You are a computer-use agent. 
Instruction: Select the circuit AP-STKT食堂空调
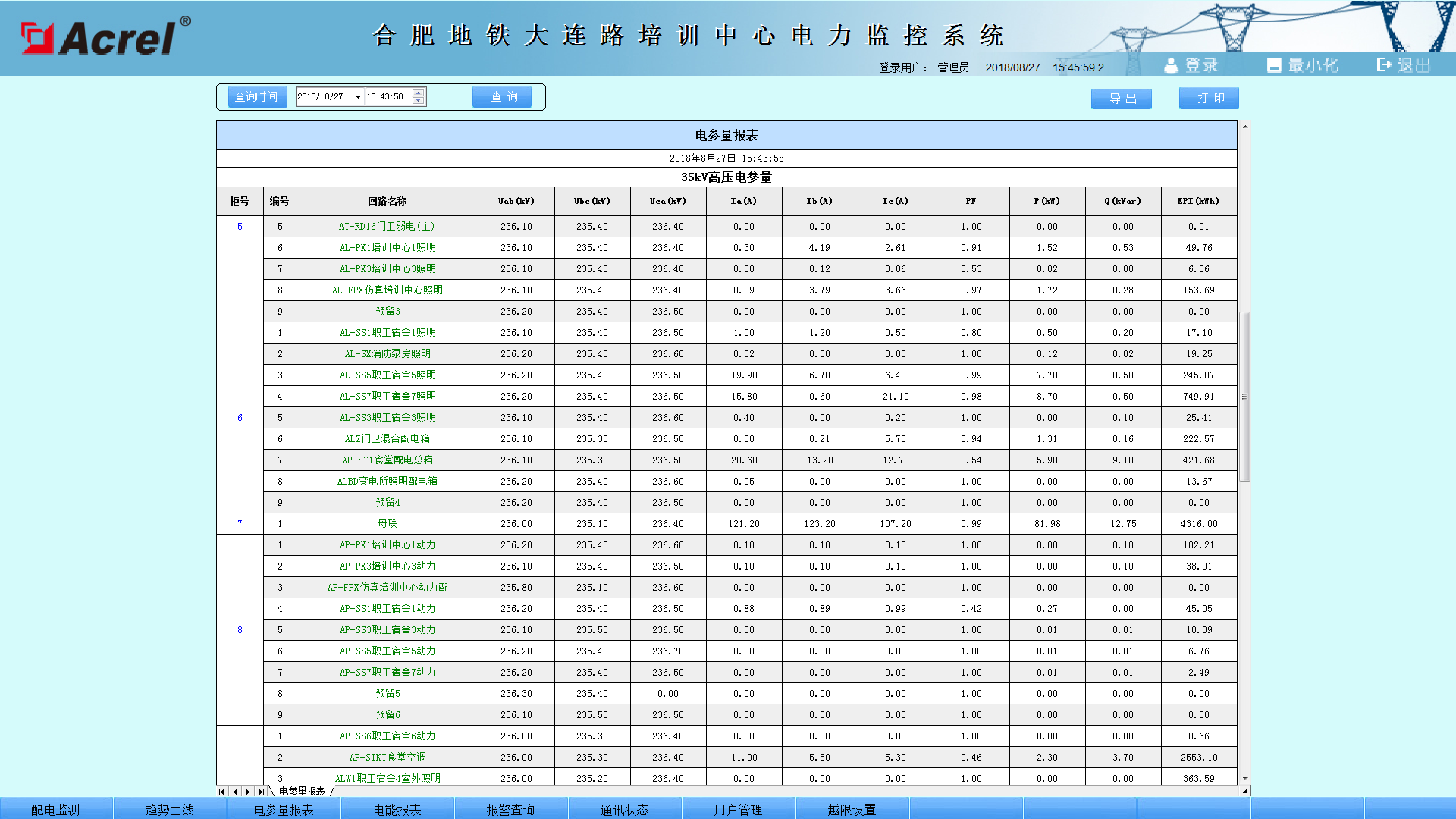click(388, 758)
